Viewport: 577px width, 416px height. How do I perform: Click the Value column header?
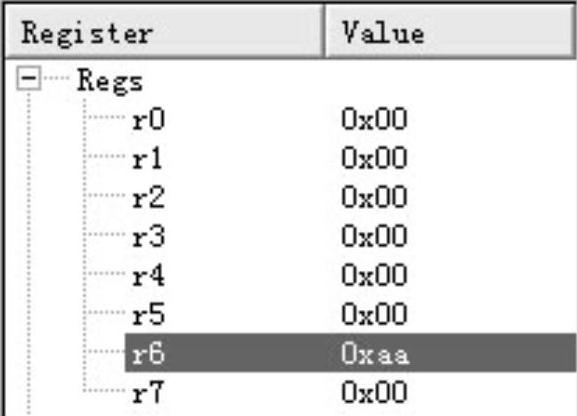pyautogui.click(x=450, y=32)
